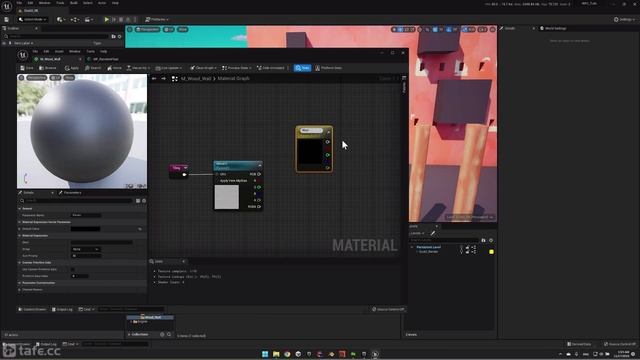Expand the Default Value row
640x360 pixels.
click(19, 229)
